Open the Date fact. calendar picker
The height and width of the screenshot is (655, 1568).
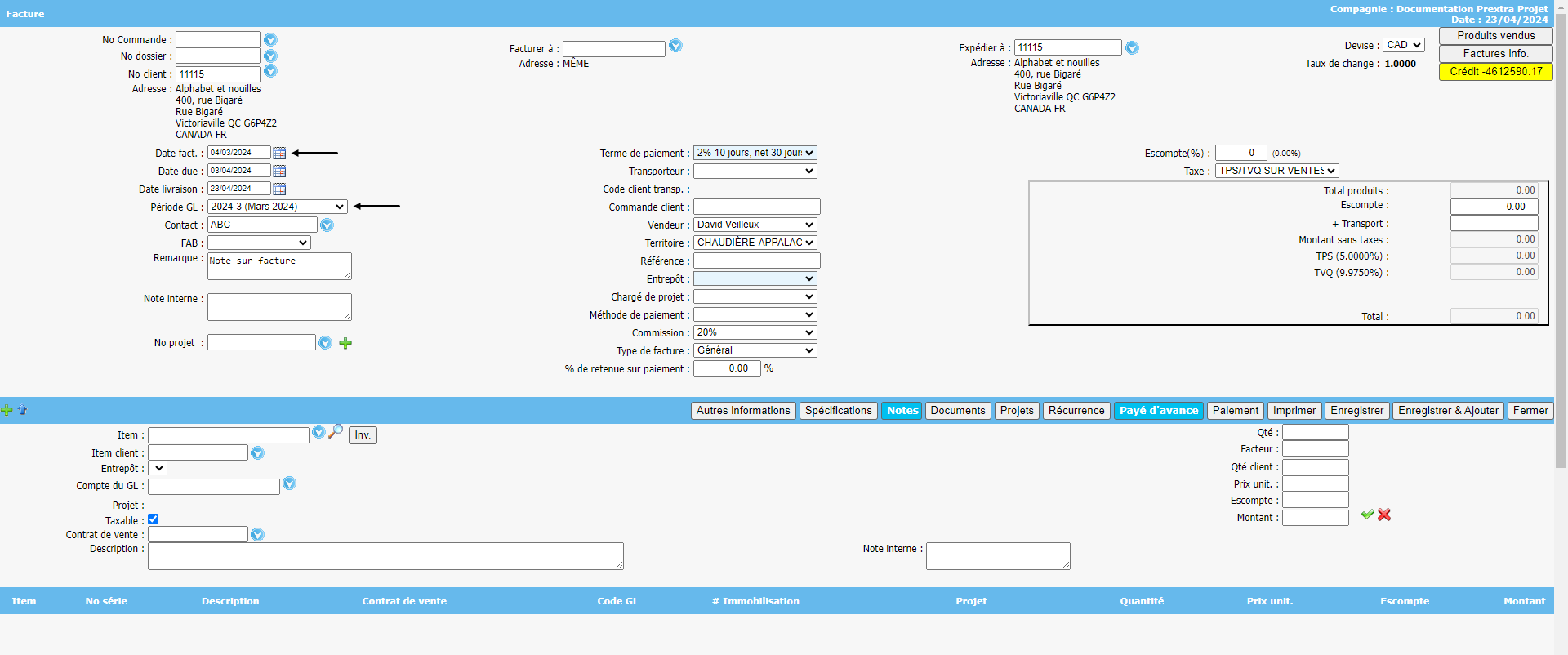(279, 153)
